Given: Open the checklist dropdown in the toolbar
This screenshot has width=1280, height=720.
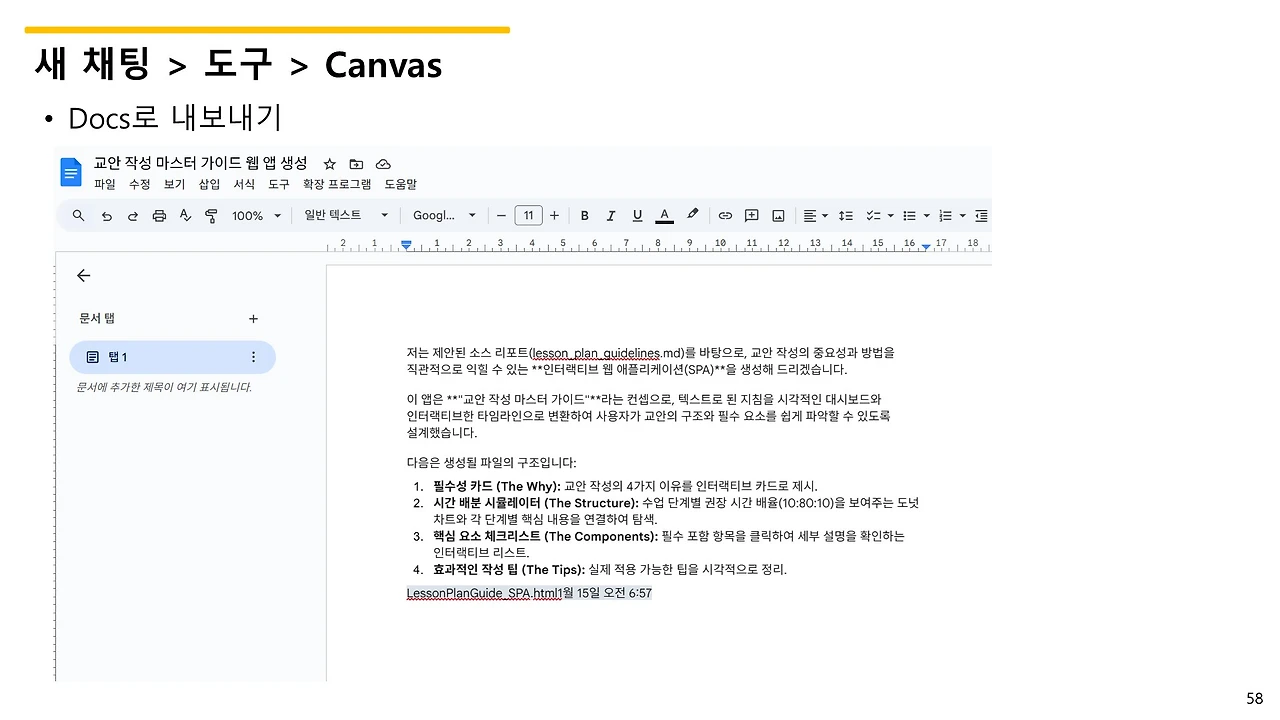Looking at the screenshot, I should [x=879, y=215].
